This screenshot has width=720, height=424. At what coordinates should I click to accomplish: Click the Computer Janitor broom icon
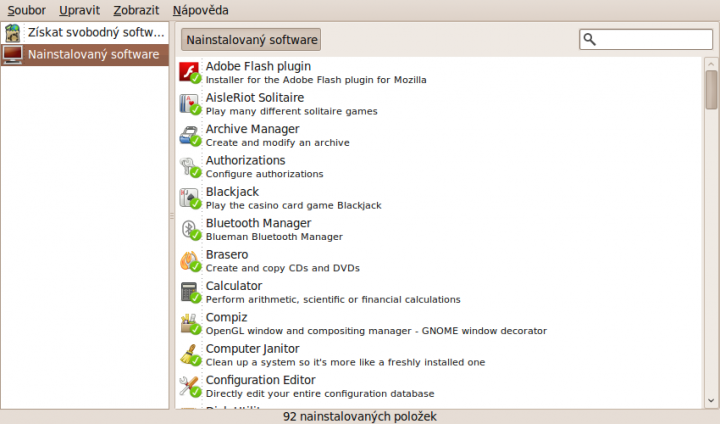tap(190, 355)
